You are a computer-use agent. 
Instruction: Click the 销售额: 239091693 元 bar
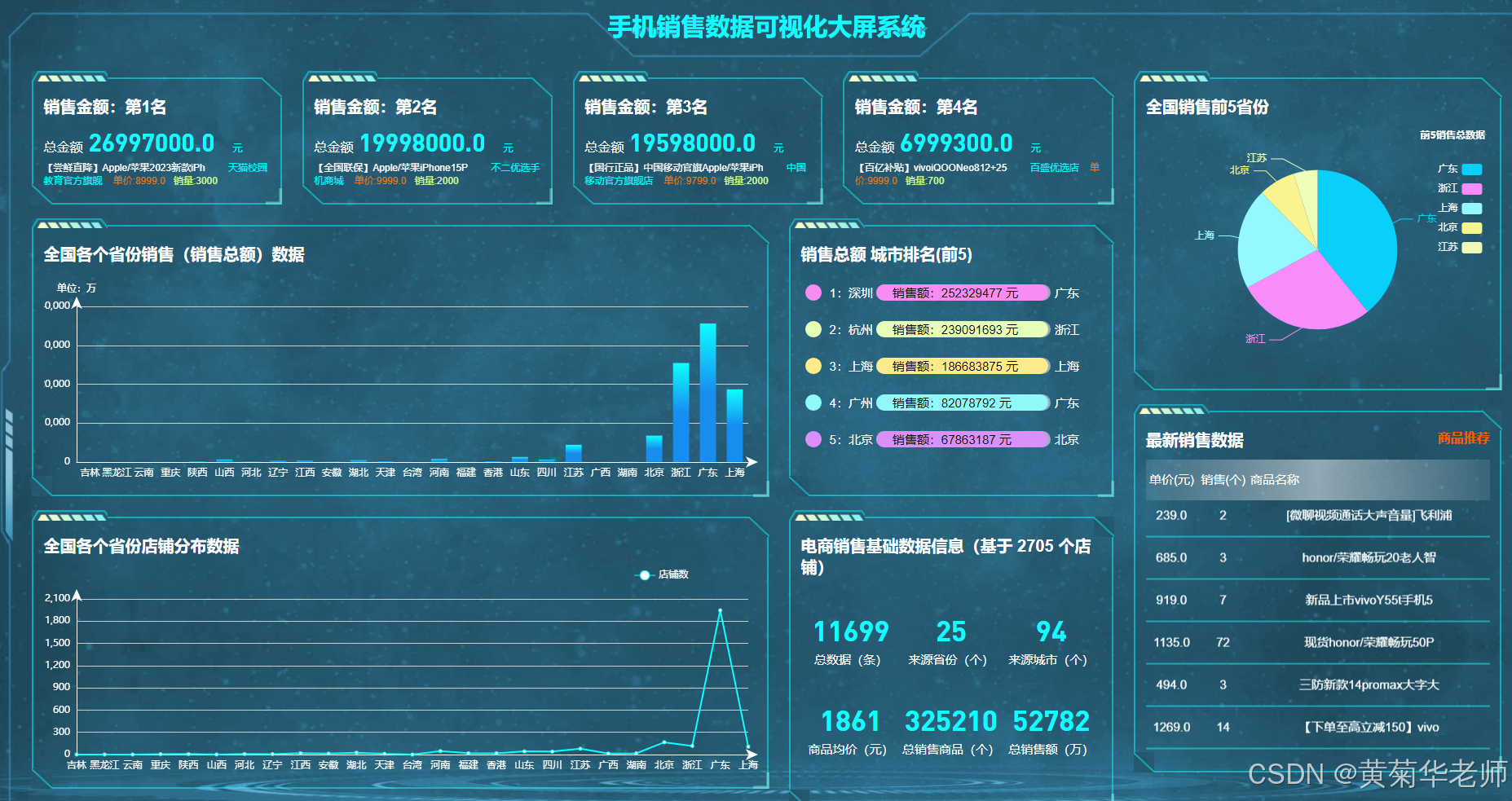(963, 329)
